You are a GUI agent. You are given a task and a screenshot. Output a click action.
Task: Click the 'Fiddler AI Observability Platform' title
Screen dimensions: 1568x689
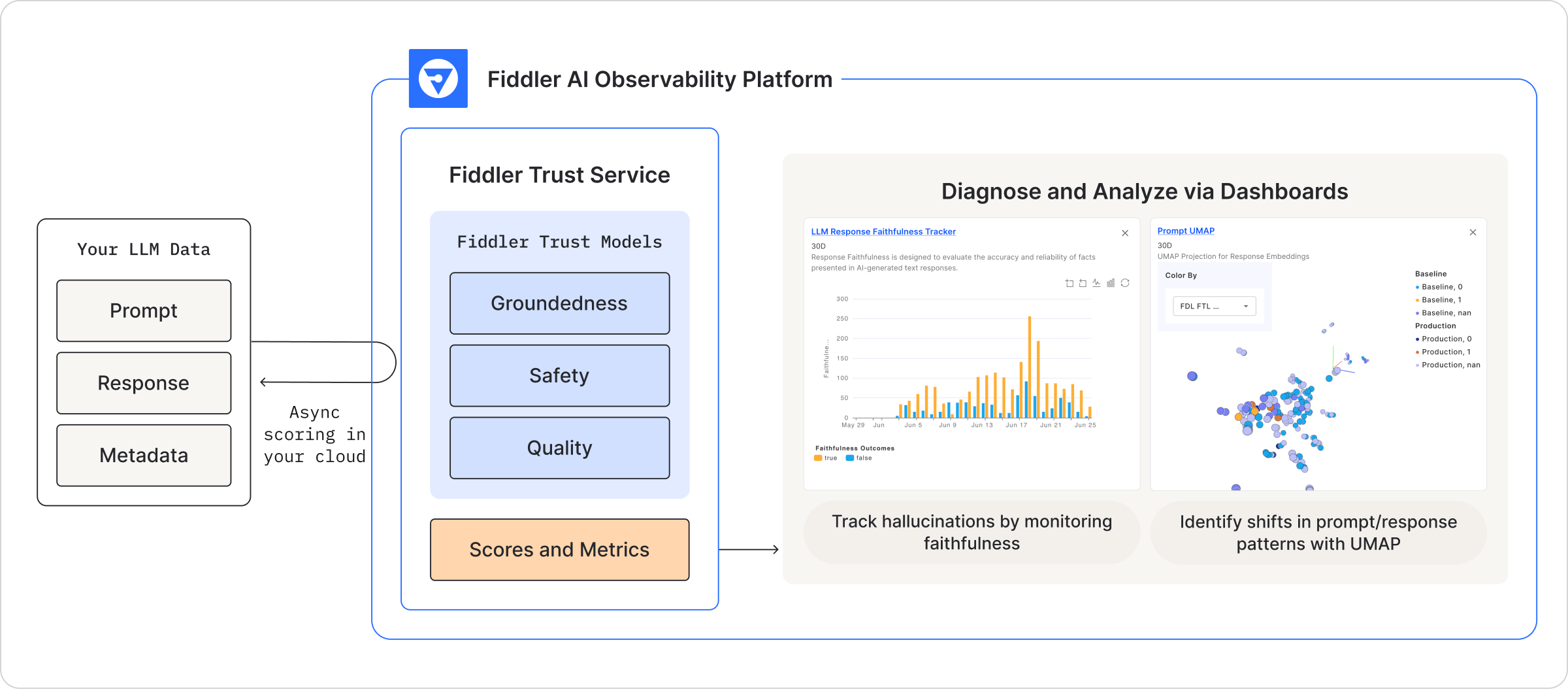pos(660,79)
